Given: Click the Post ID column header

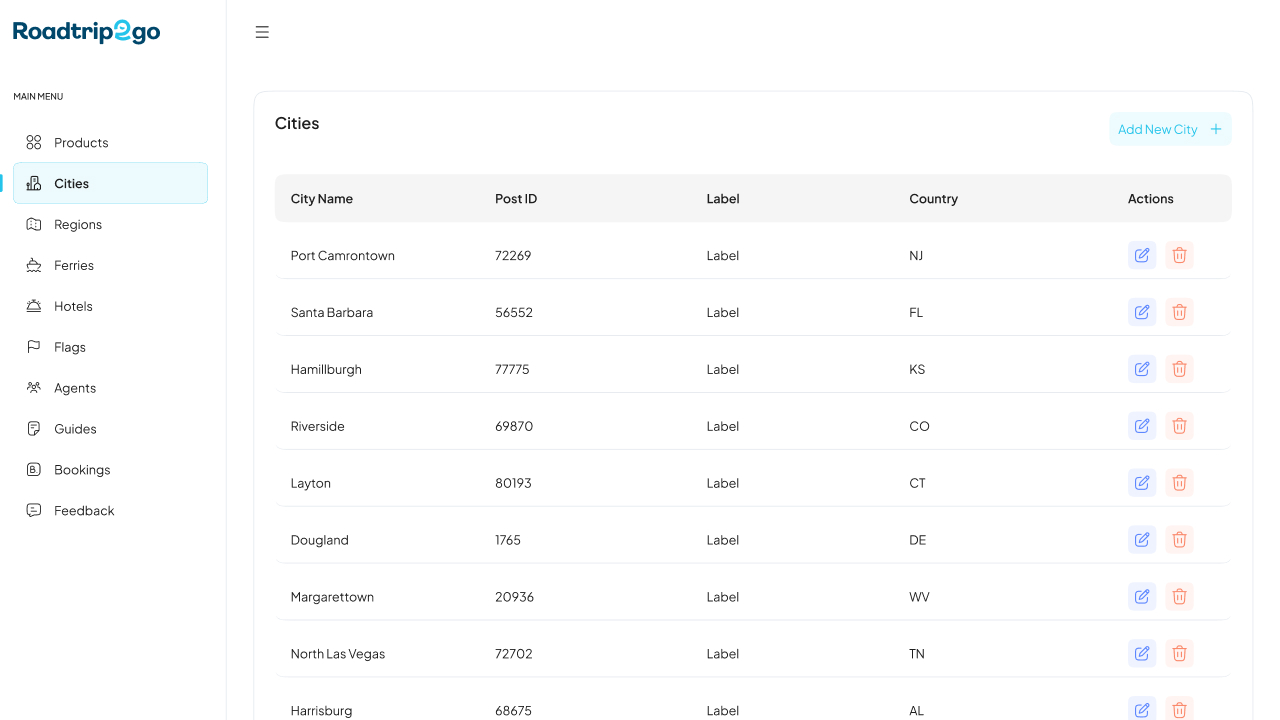Looking at the screenshot, I should (x=516, y=199).
